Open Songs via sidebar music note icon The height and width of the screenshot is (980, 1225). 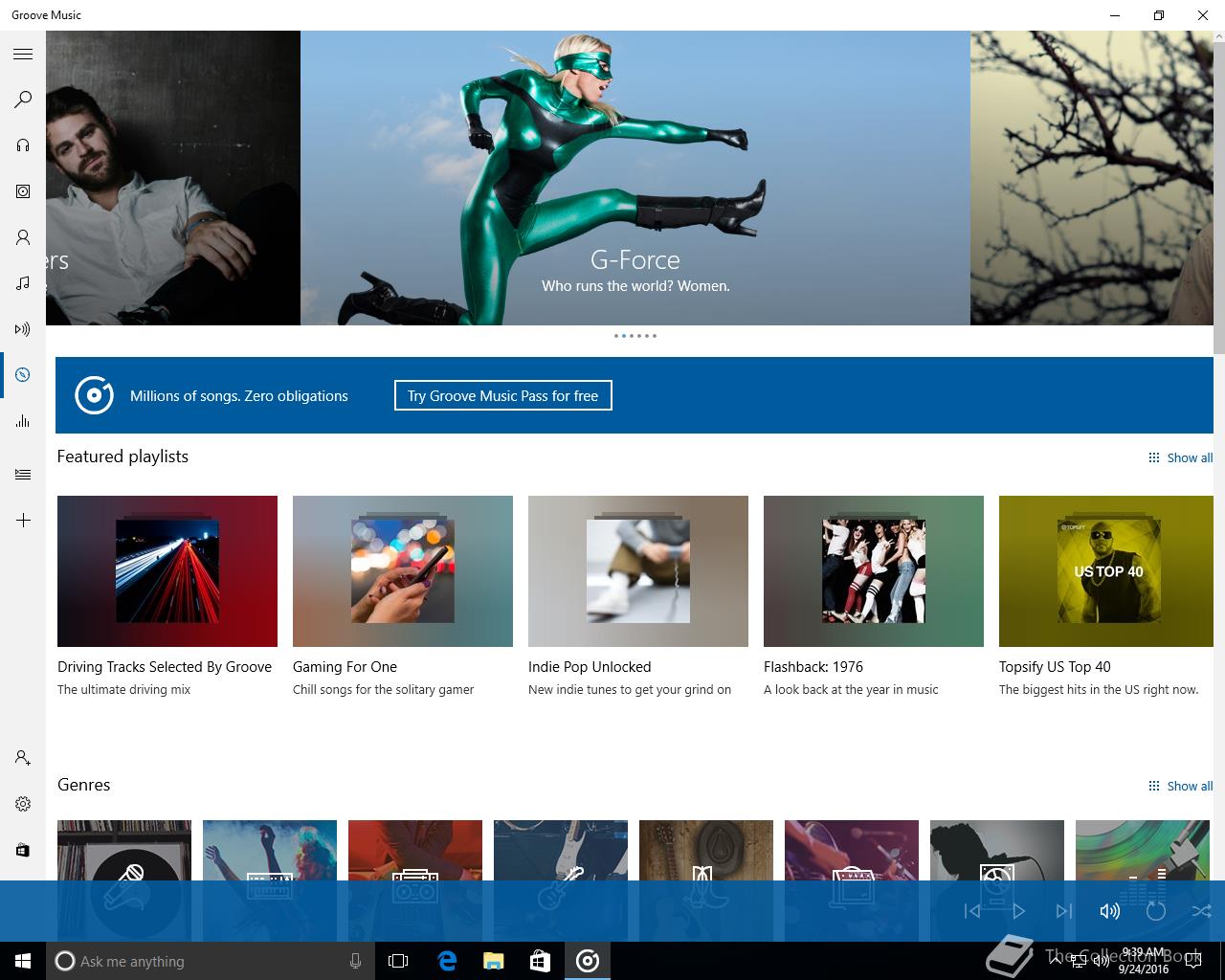[23, 283]
